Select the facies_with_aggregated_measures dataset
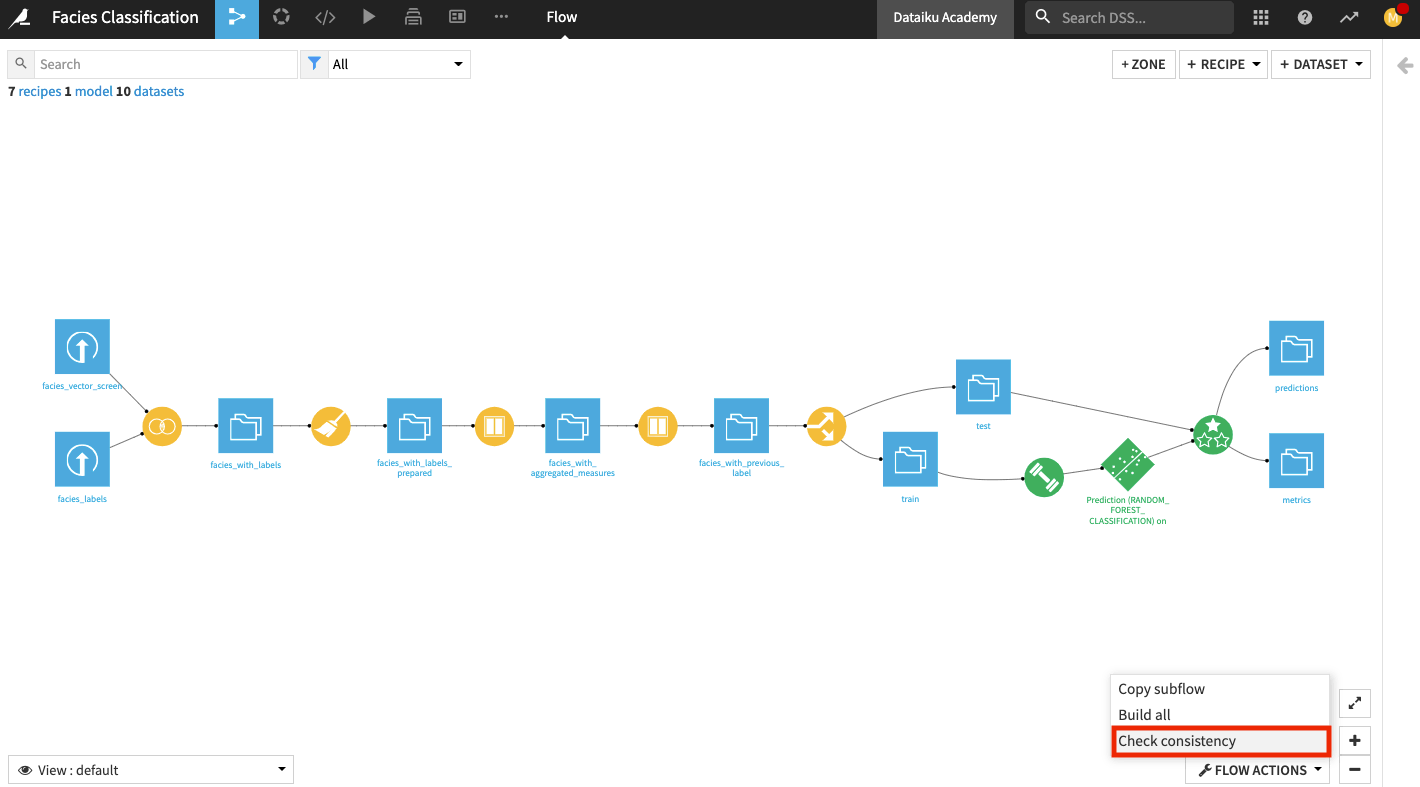This screenshot has height=787, width=1420. (572, 426)
